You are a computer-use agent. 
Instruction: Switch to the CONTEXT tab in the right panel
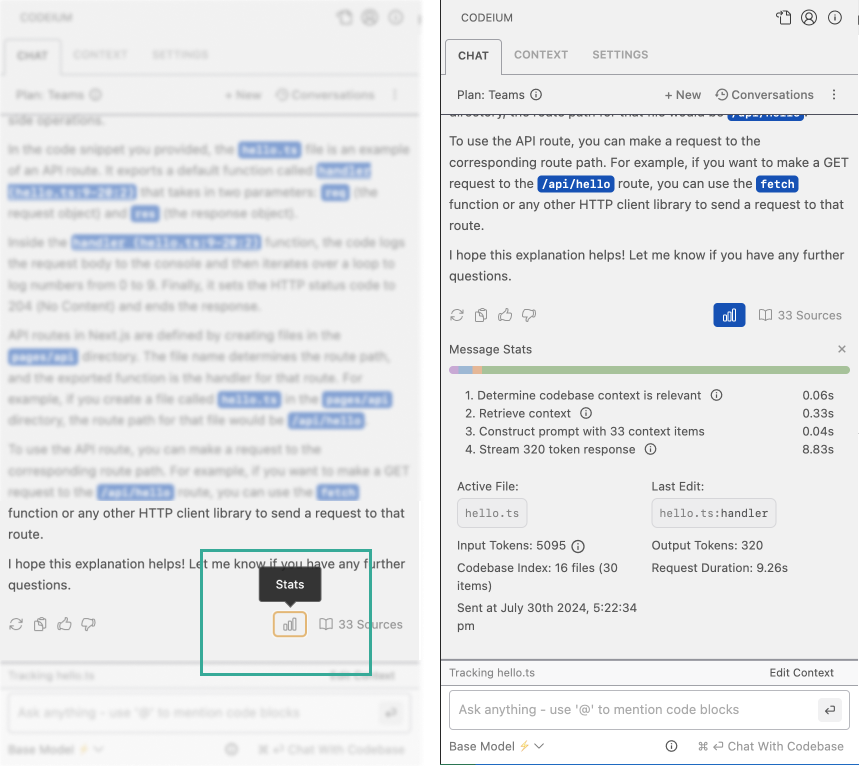tap(541, 55)
